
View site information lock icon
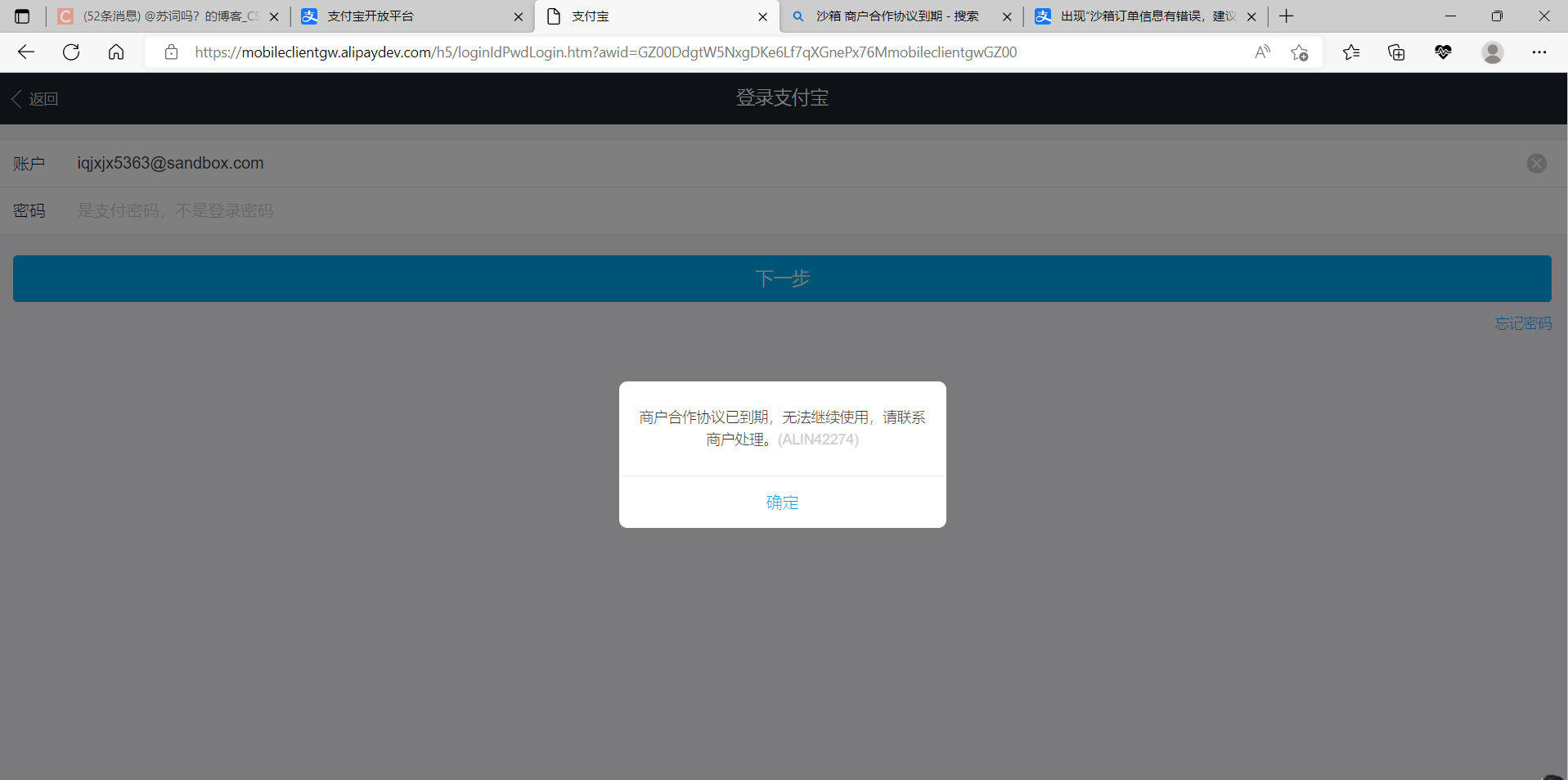(171, 52)
